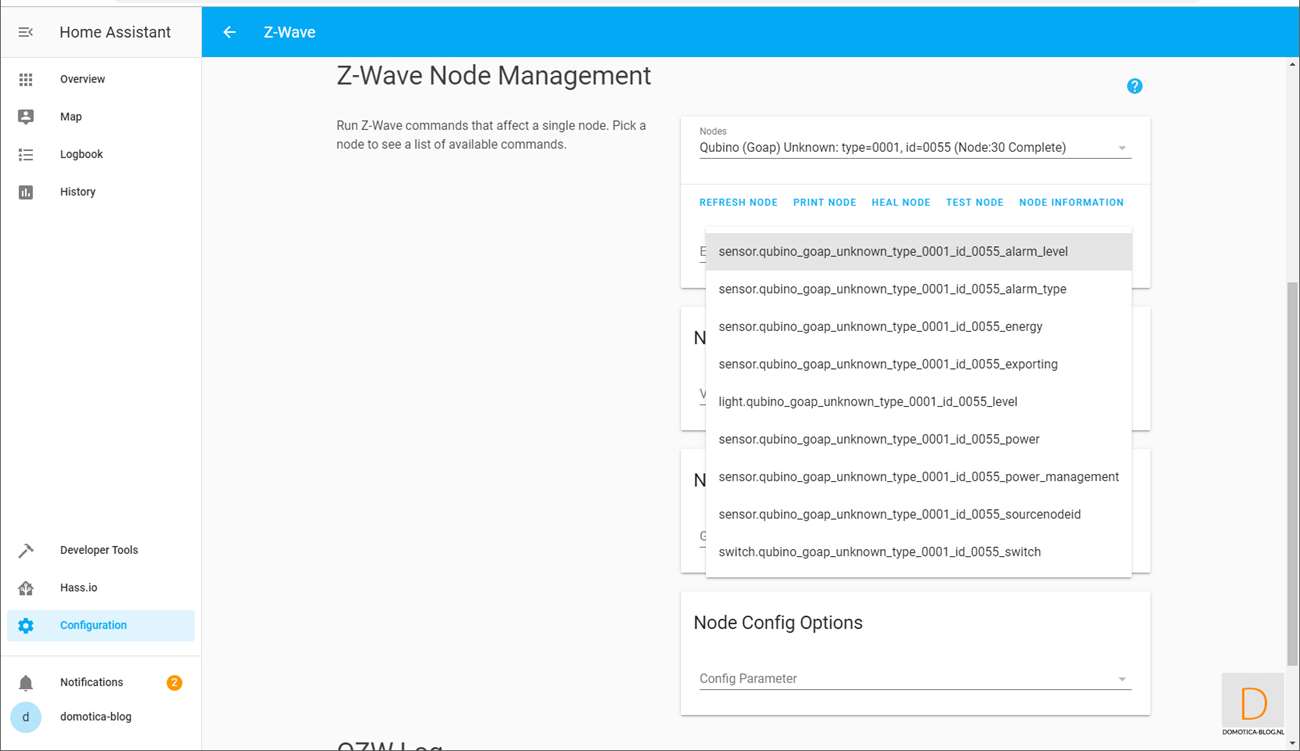Click the Overview grid icon
The width and height of the screenshot is (1300, 751).
click(26, 79)
